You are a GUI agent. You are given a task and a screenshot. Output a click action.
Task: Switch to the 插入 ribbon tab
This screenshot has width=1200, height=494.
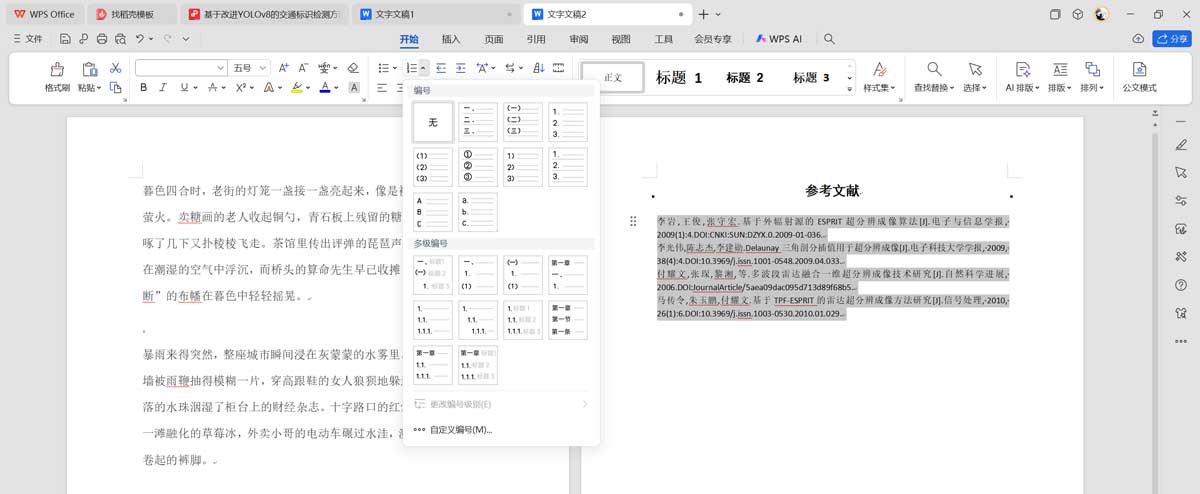click(x=451, y=39)
